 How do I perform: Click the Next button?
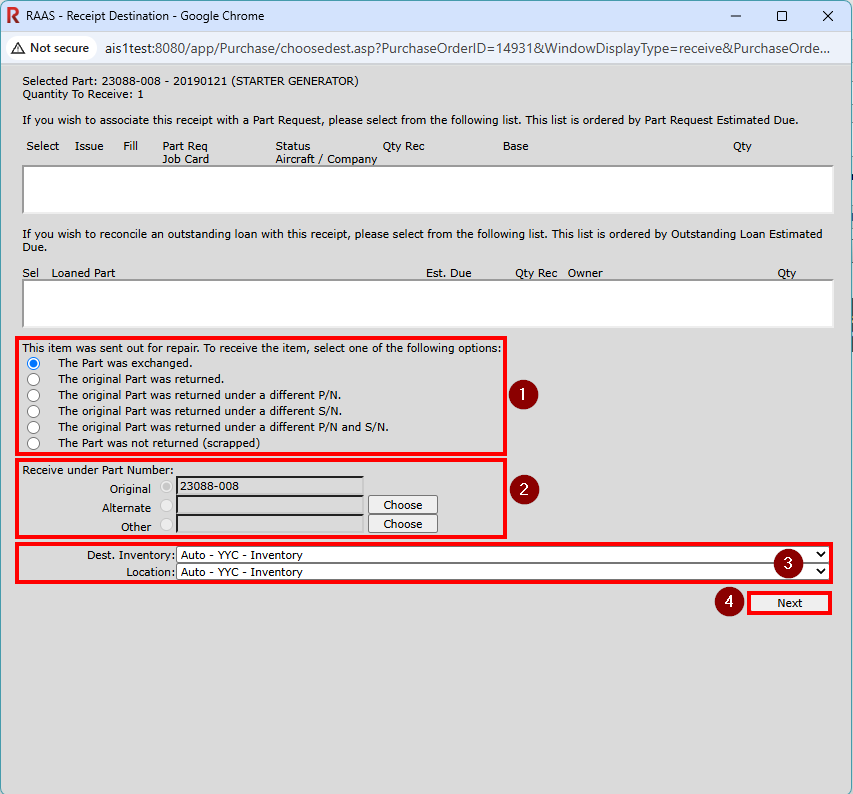[x=789, y=603]
